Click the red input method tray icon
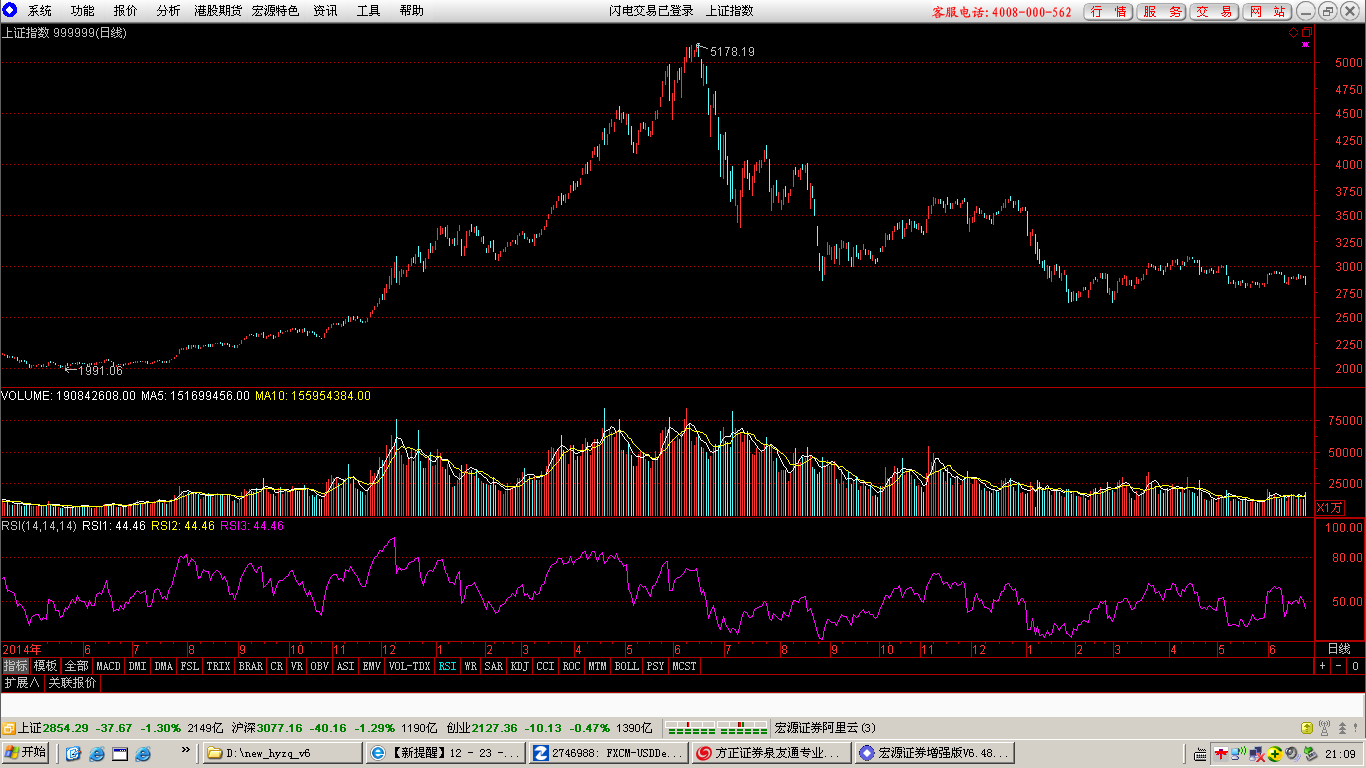The image size is (1366, 768). click(x=1221, y=753)
